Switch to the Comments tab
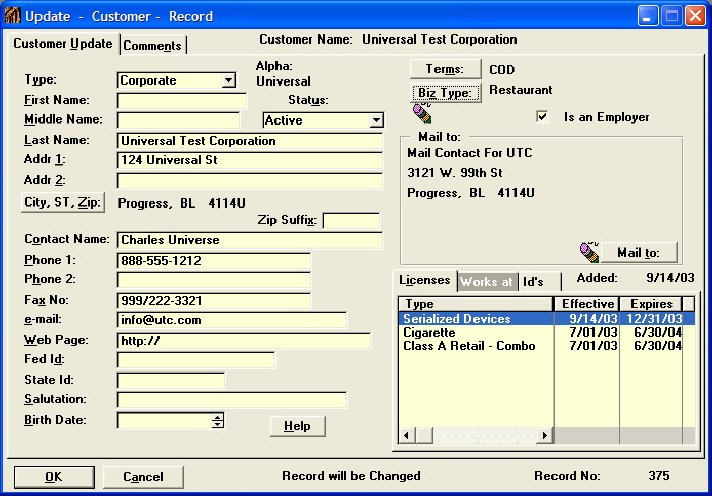 tap(153, 46)
